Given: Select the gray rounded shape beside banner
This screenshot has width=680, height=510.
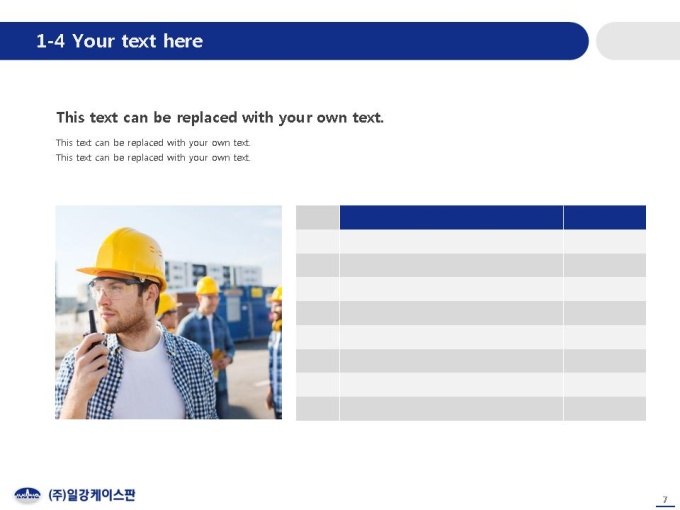Looking at the screenshot, I should click(x=638, y=41).
